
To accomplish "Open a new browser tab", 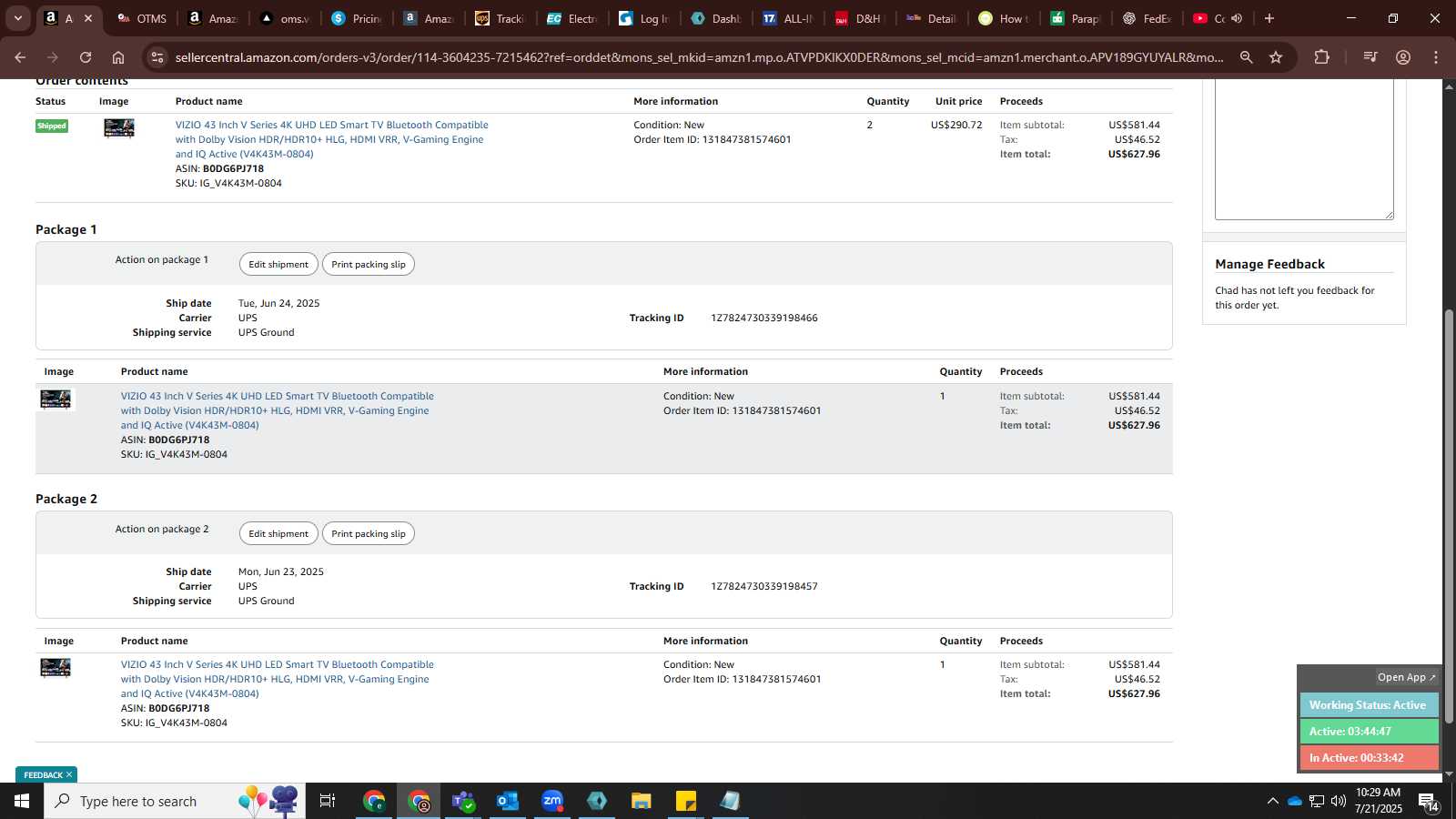I will tap(1269, 18).
